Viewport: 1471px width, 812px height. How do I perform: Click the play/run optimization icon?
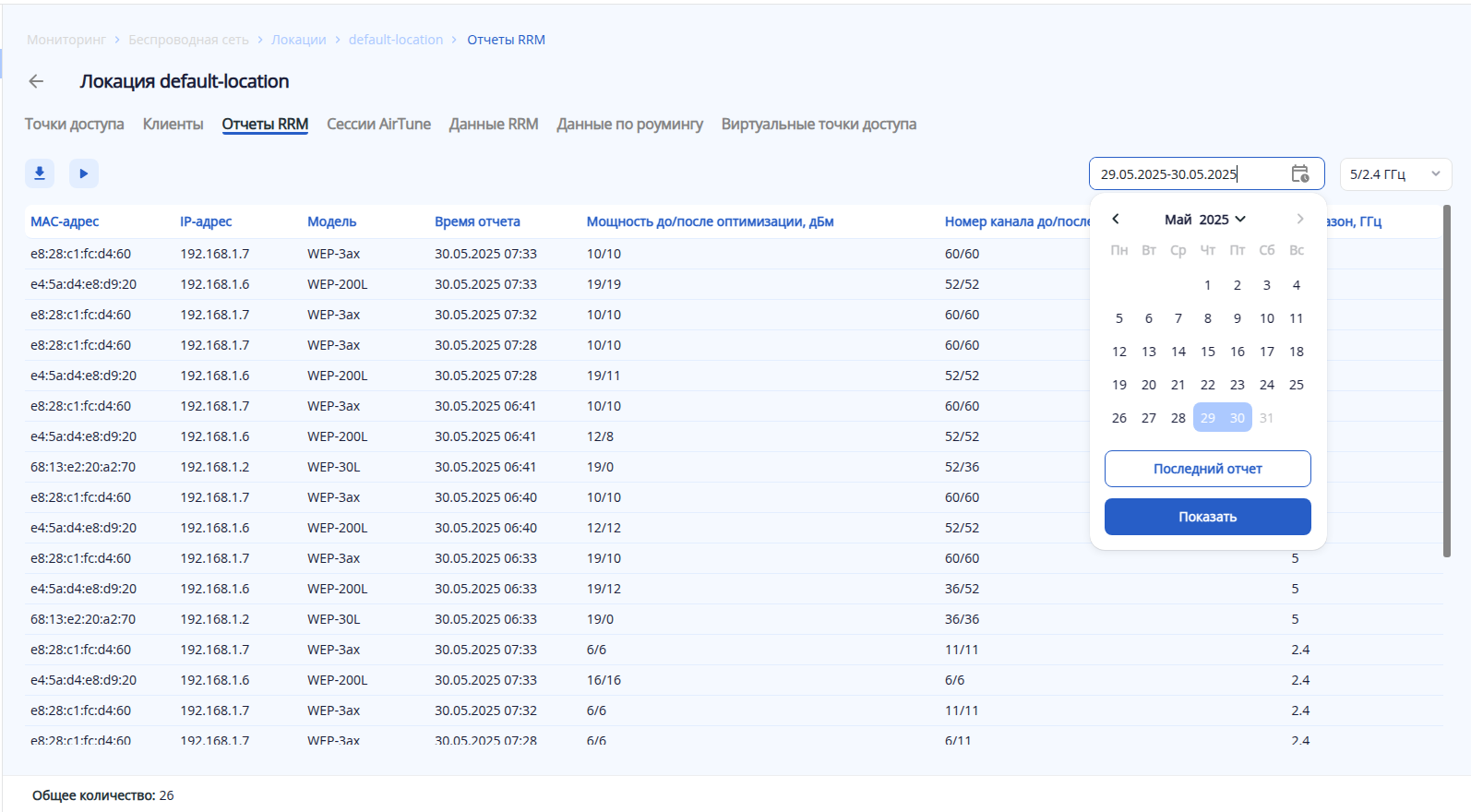point(84,173)
